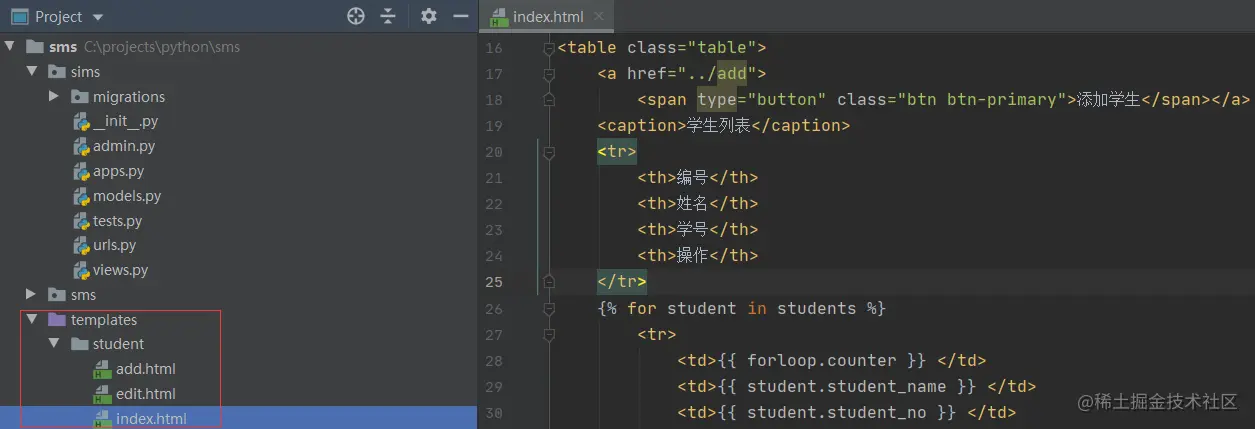1255x429 pixels.
Task: Select edit.html in student folder
Action: click(146, 394)
